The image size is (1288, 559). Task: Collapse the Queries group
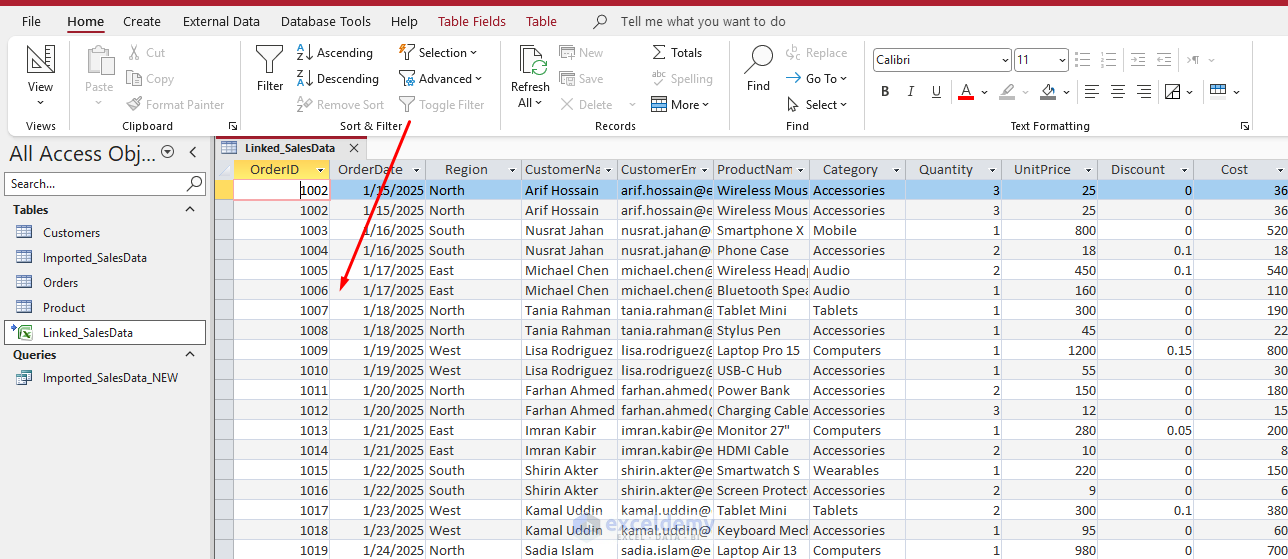coord(190,354)
